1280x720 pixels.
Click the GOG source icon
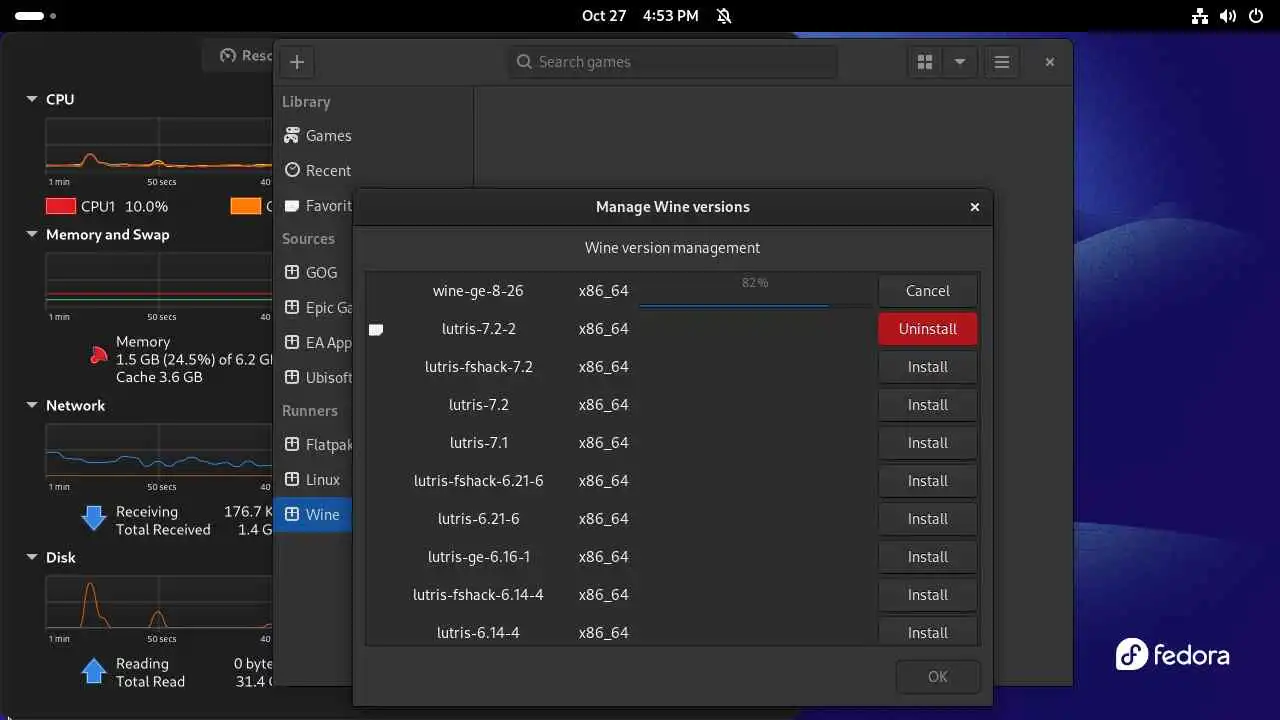click(x=292, y=272)
